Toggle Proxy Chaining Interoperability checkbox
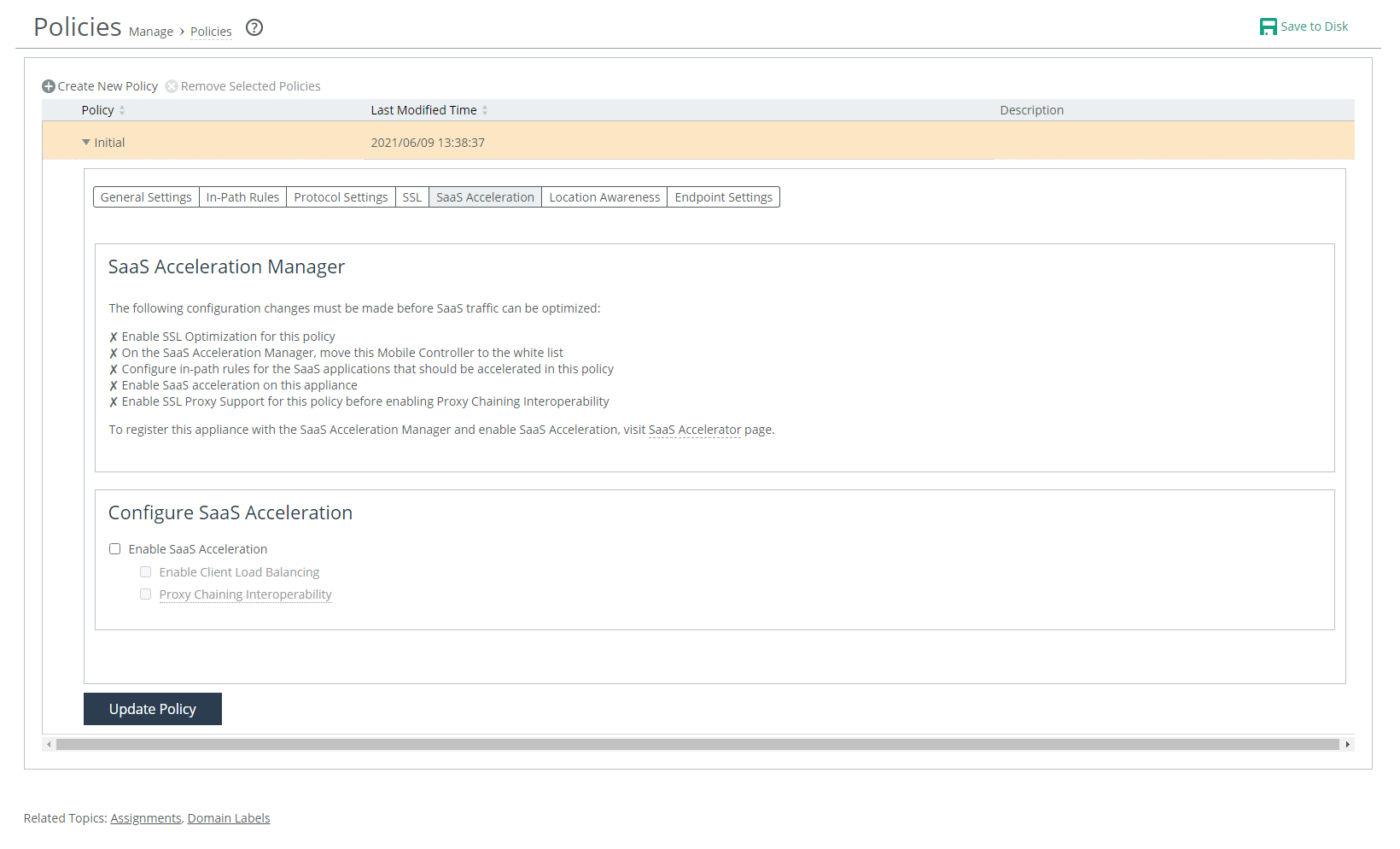 pyautogui.click(x=146, y=594)
